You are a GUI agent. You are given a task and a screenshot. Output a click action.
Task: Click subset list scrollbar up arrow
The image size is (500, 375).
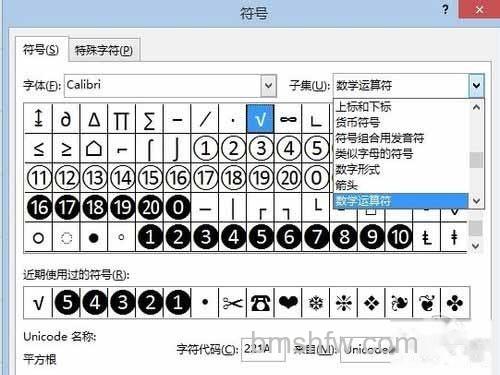476,107
